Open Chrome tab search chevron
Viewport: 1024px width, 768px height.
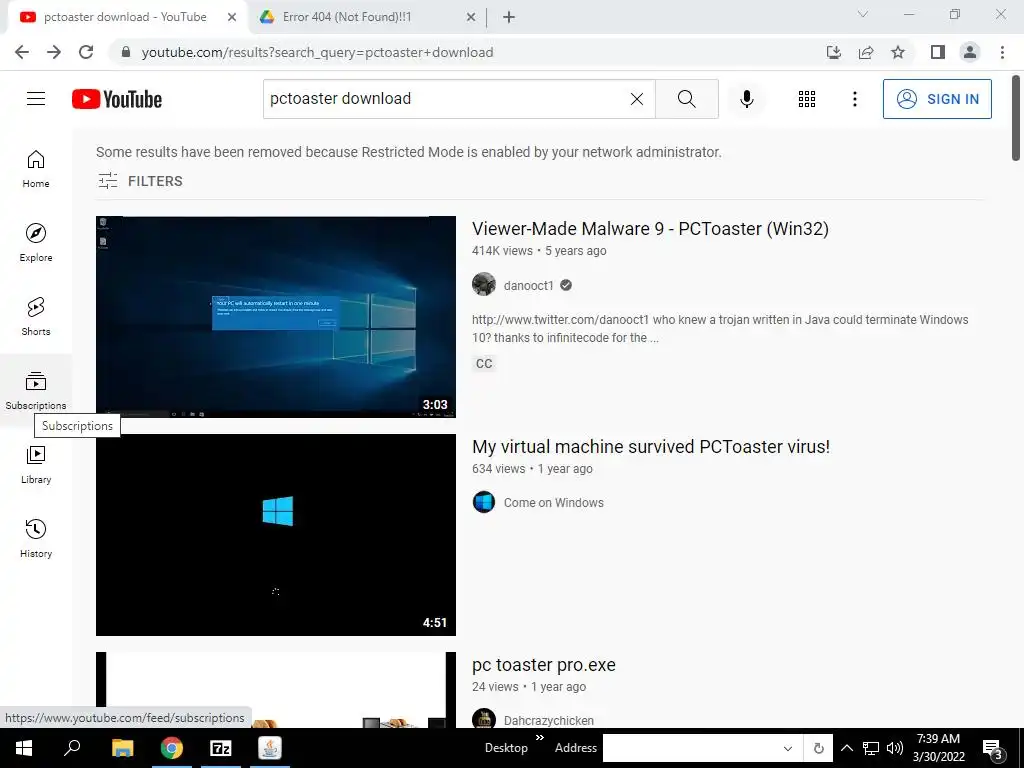click(x=863, y=14)
